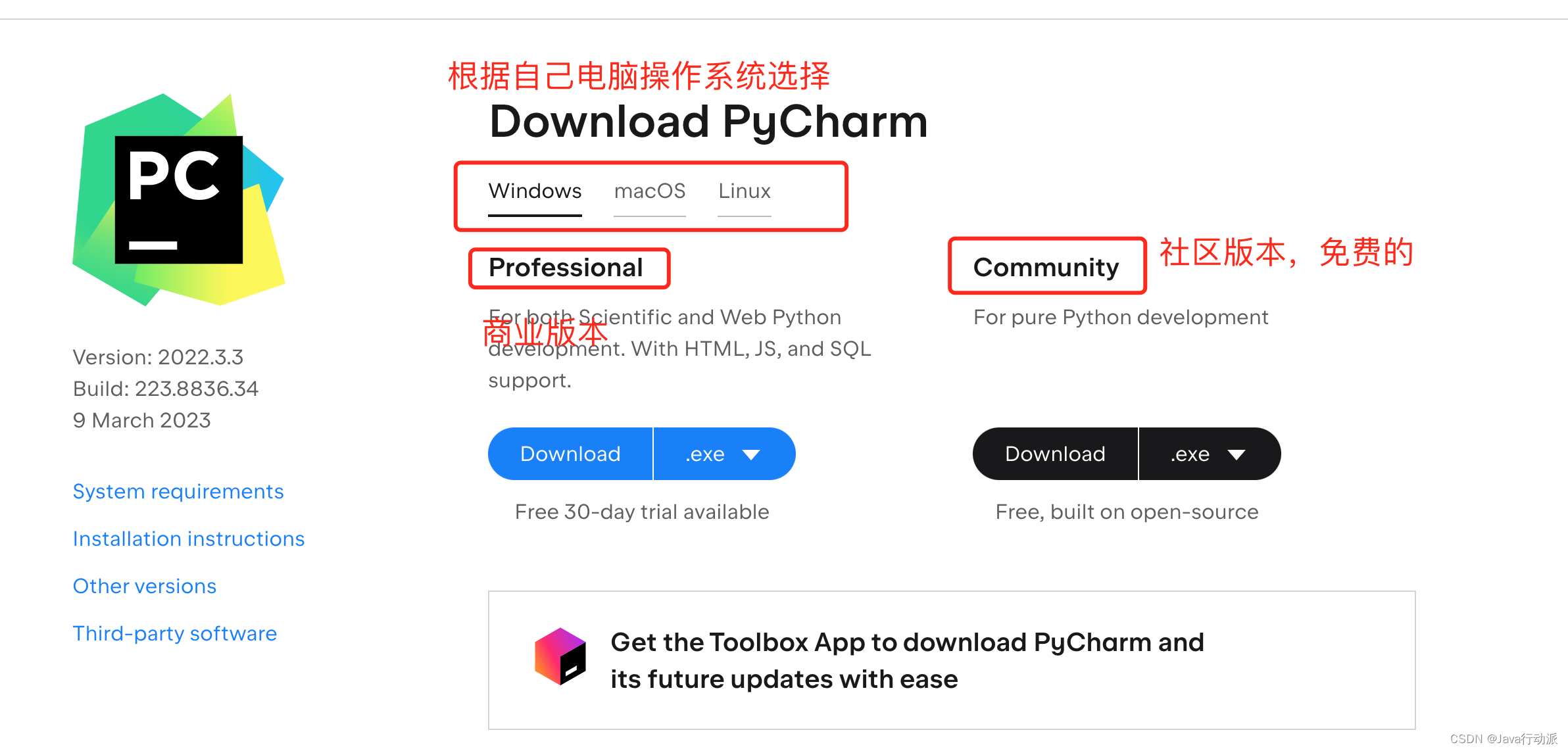The width and height of the screenshot is (1568, 751).
Task: Click the blue .exe format selector
Action: 724,454
